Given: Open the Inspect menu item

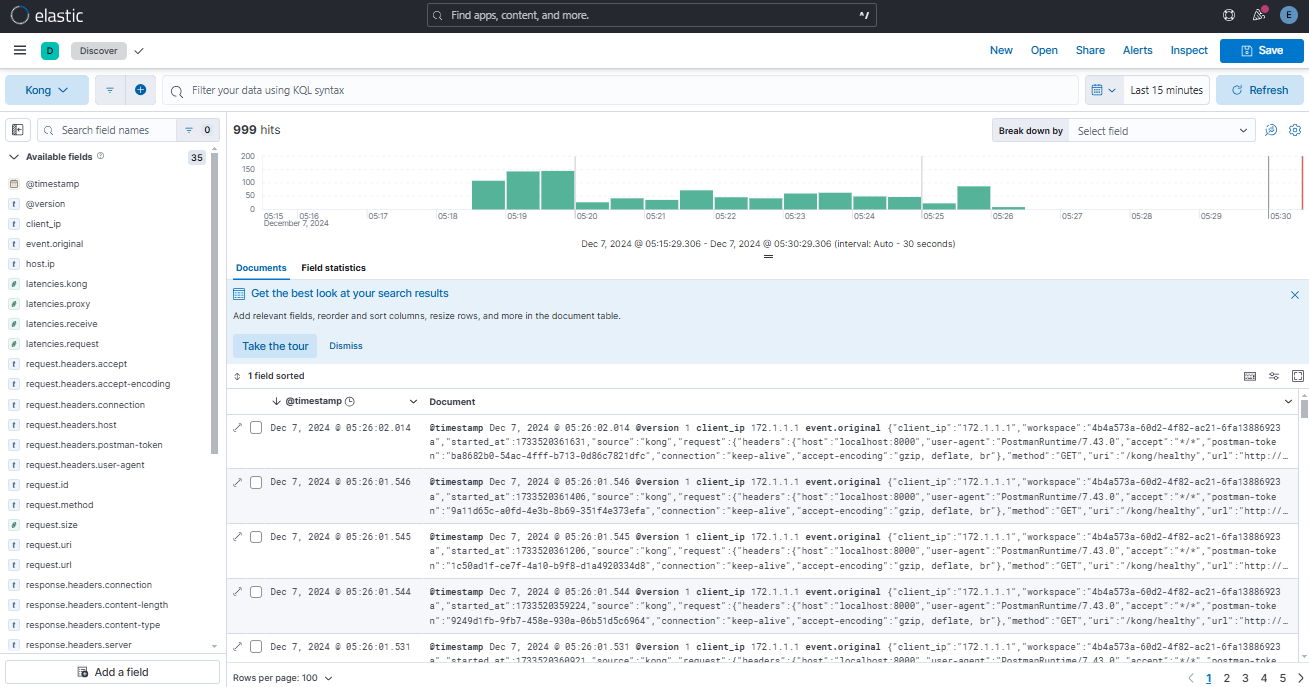Looking at the screenshot, I should [1189, 50].
